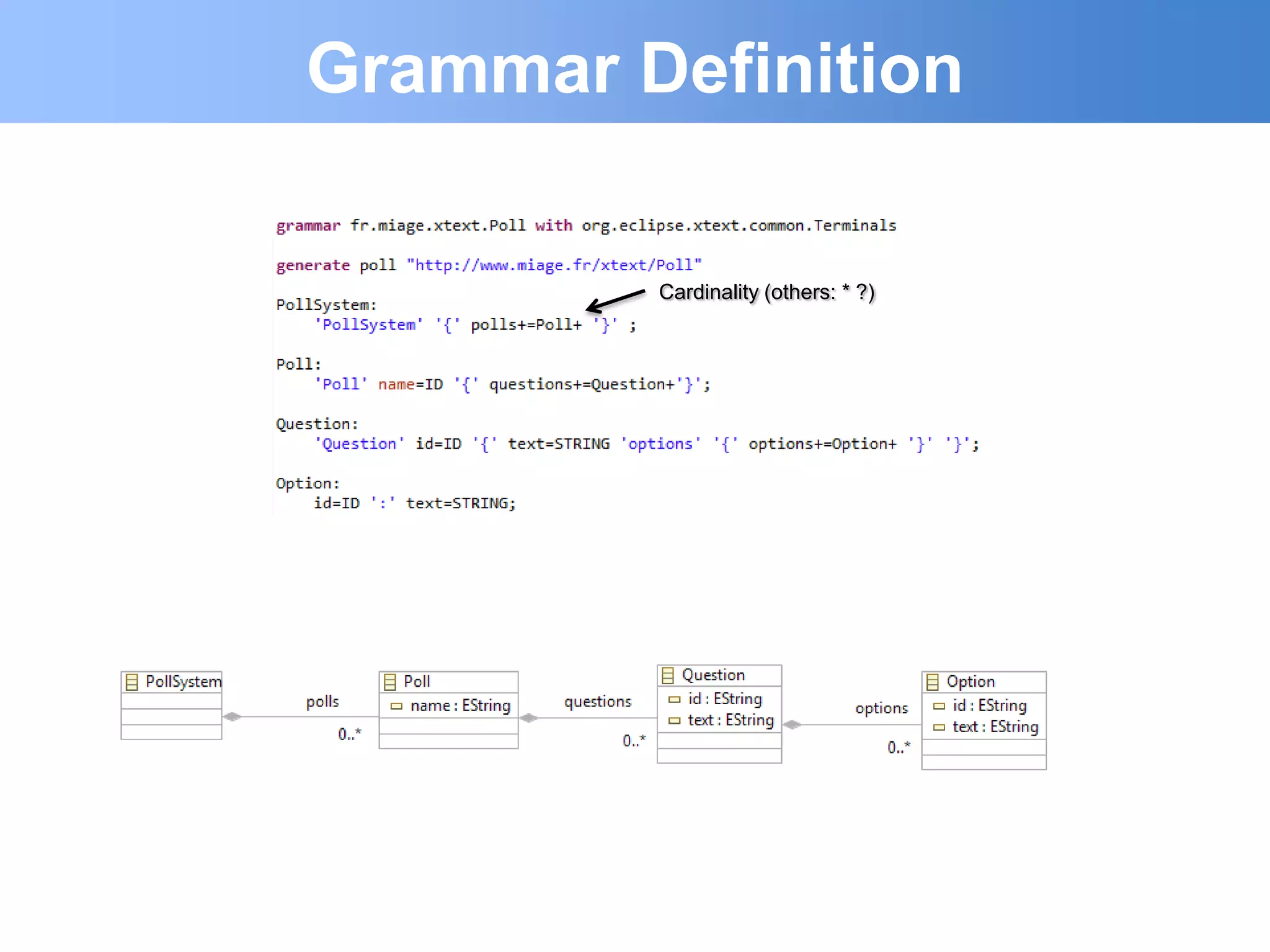Click 'org.eclipse.xtext.common.Terminals' in code

pos(739,225)
